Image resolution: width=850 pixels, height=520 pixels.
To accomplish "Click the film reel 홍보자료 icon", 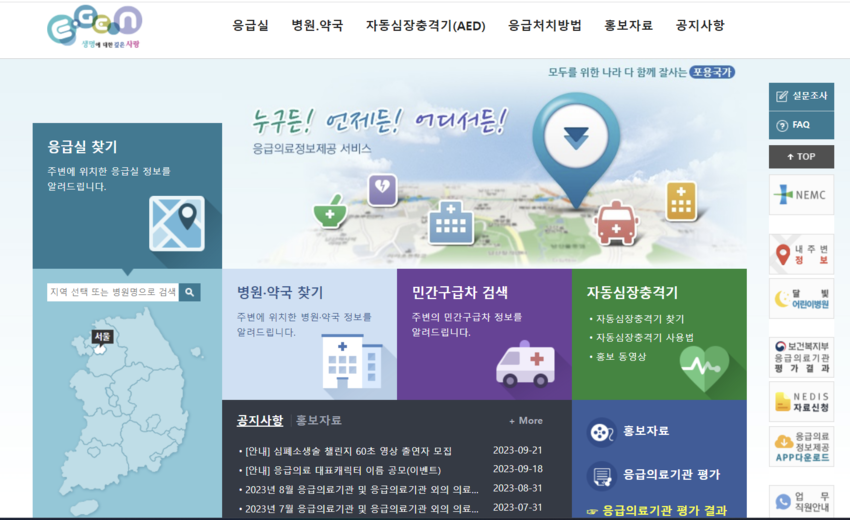I will pos(600,431).
